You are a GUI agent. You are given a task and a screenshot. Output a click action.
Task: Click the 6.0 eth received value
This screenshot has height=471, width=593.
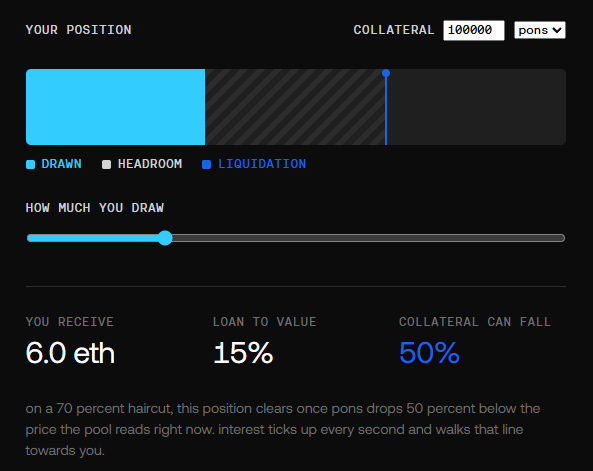tap(70, 353)
